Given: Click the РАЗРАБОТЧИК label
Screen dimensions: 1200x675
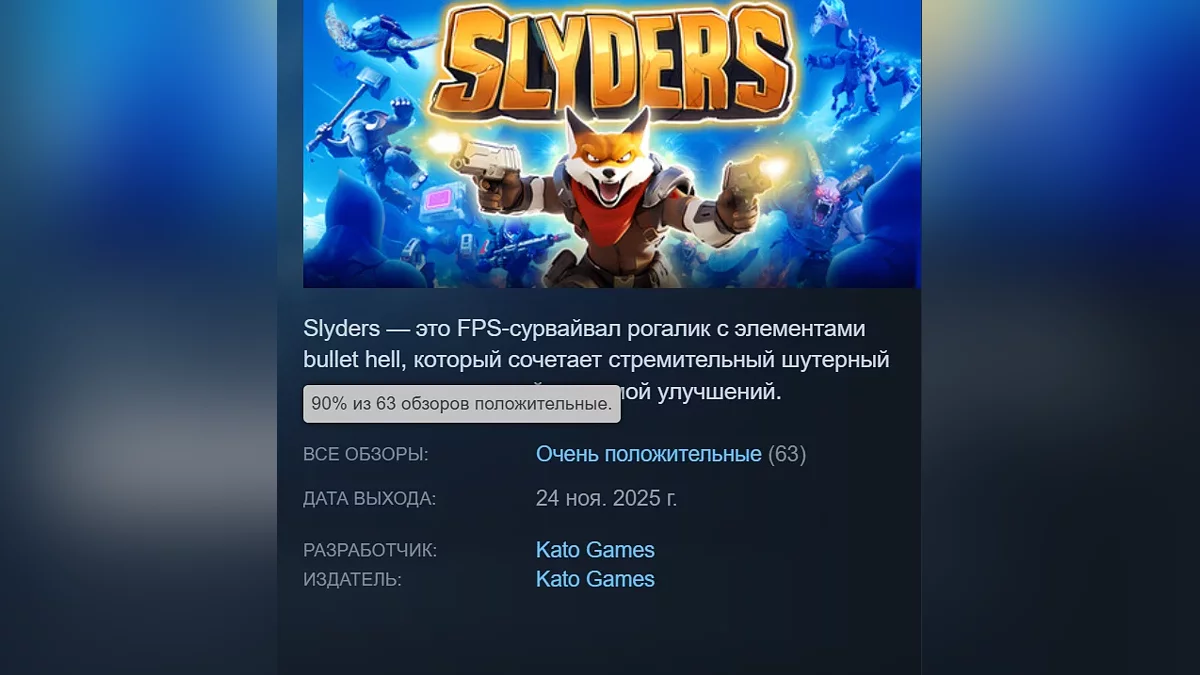Looking at the screenshot, I should point(370,551).
